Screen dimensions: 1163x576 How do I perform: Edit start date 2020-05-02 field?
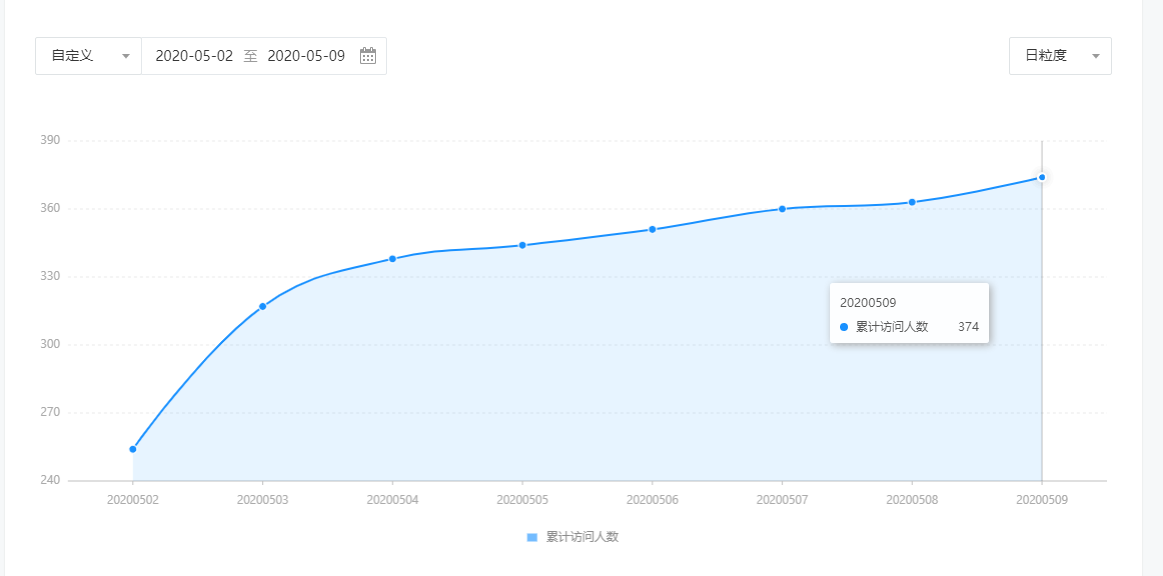pyautogui.click(x=194, y=56)
